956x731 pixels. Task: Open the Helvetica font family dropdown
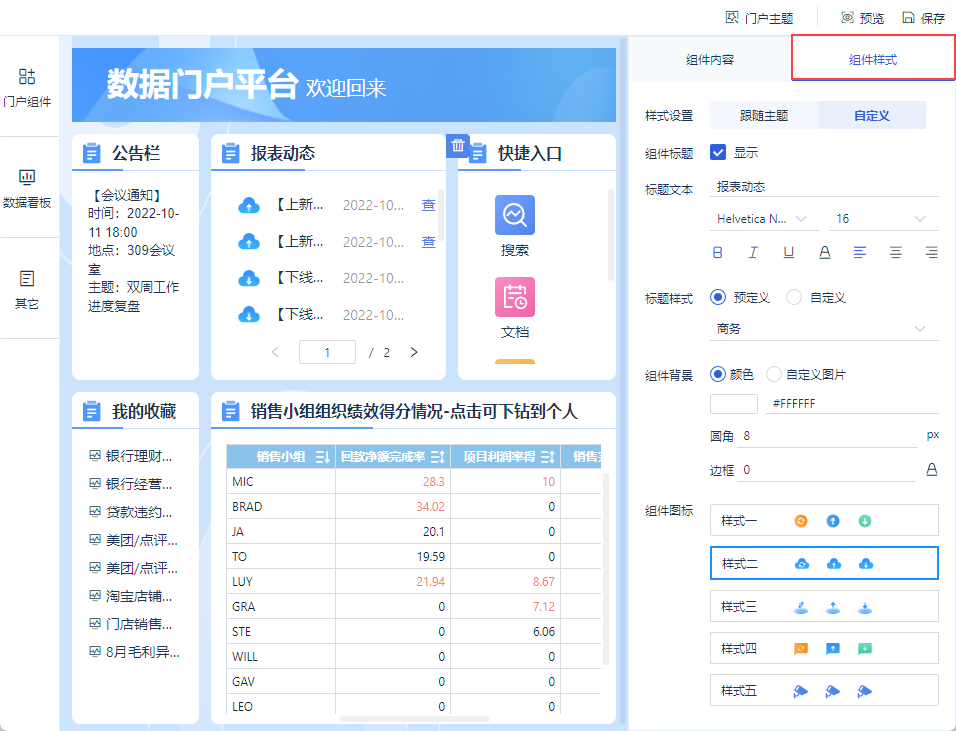point(765,219)
